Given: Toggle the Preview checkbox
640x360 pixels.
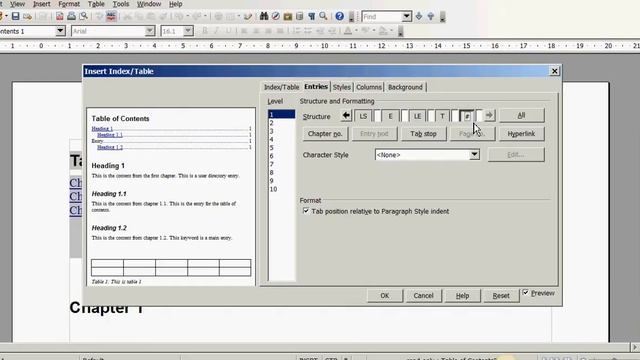Looking at the screenshot, I should [x=526, y=293].
